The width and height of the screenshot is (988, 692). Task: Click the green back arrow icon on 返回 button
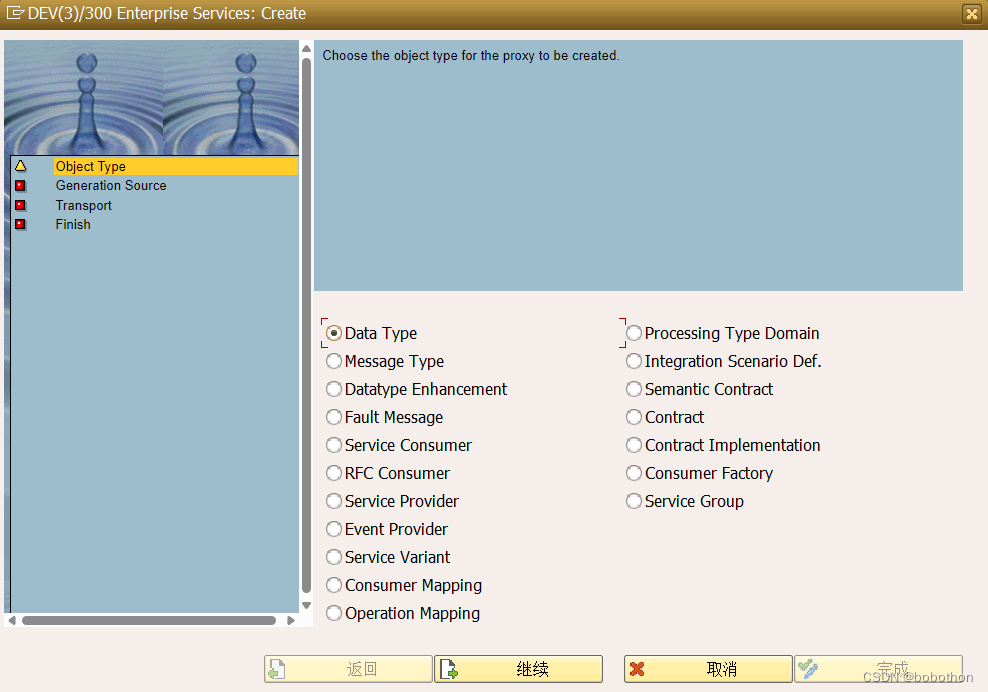[x=280, y=668]
